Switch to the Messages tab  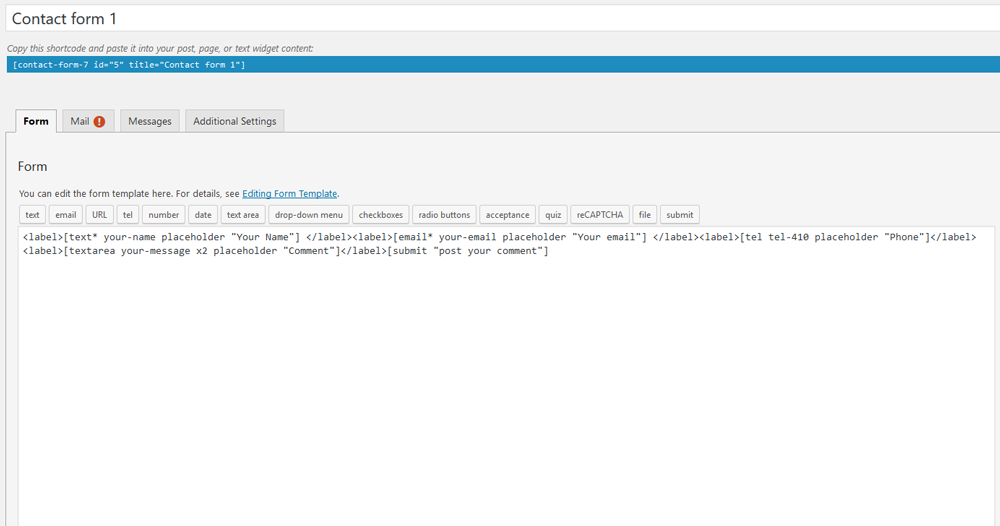(x=149, y=121)
